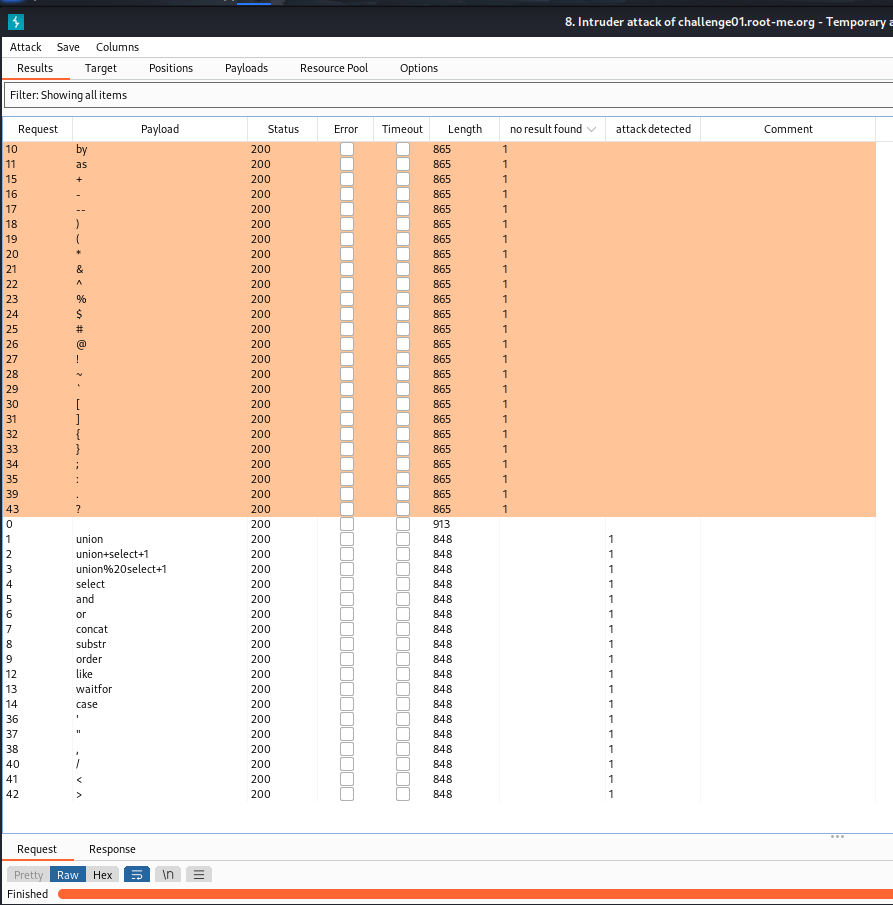Switch to the Positions tab
The image size is (893, 905).
coord(171,68)
